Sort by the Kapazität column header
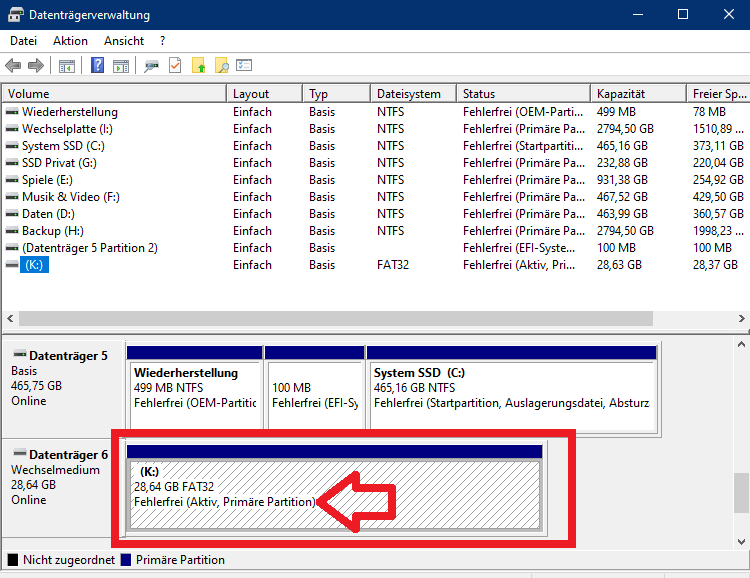Screen dimensions: 750x578 639,93
